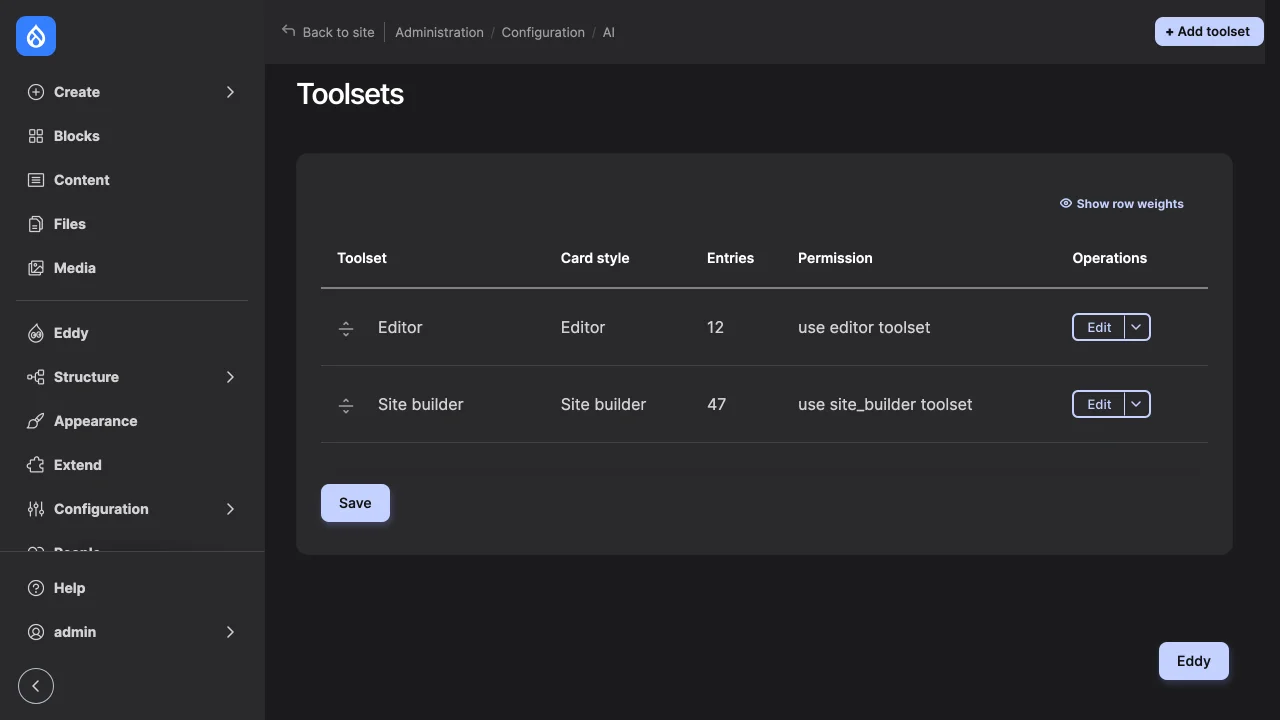Expand the Create submenu chevron

(230, 92)
